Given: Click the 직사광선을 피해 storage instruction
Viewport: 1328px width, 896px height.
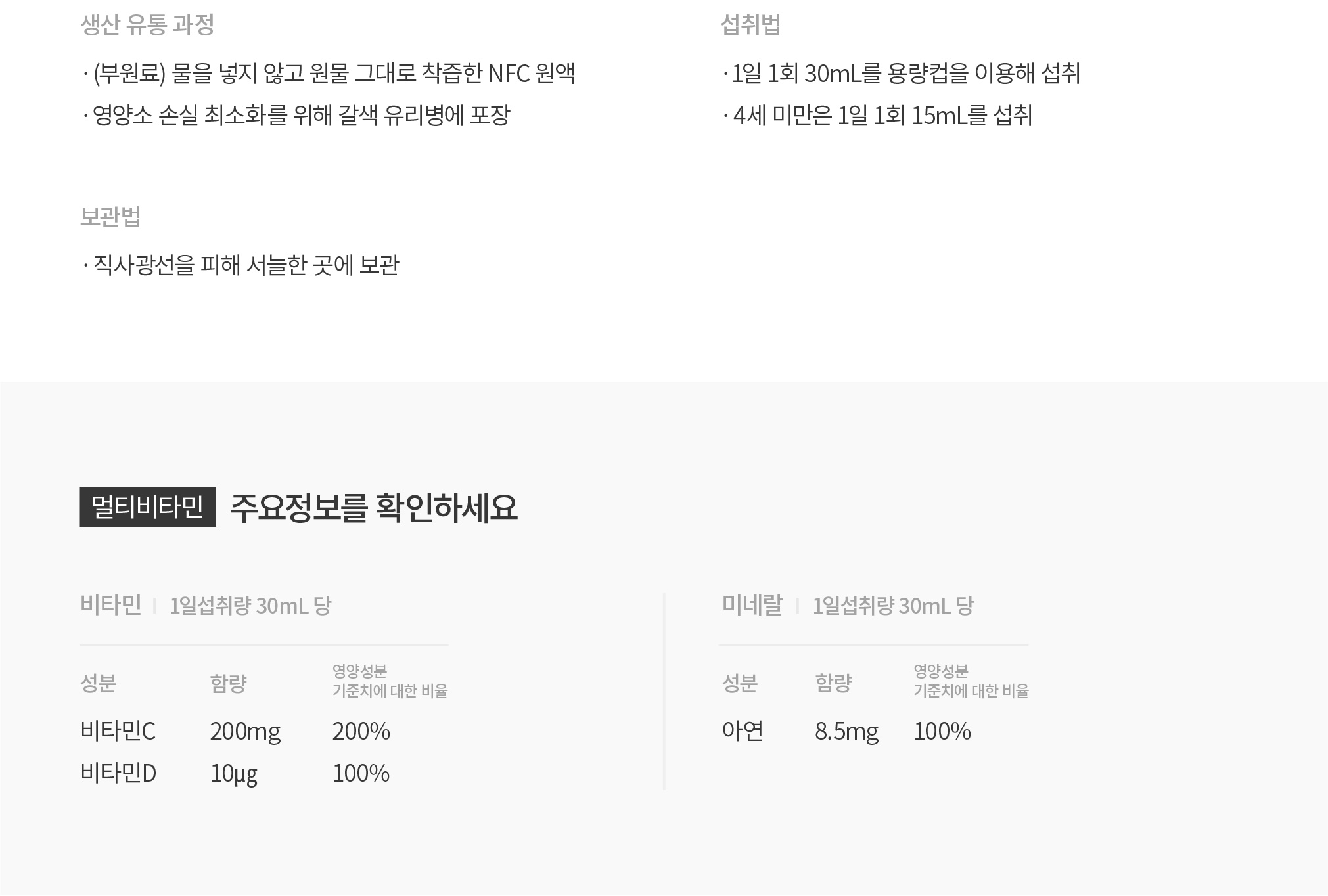Looking at the screenshot, I should (x=241, y=265).
